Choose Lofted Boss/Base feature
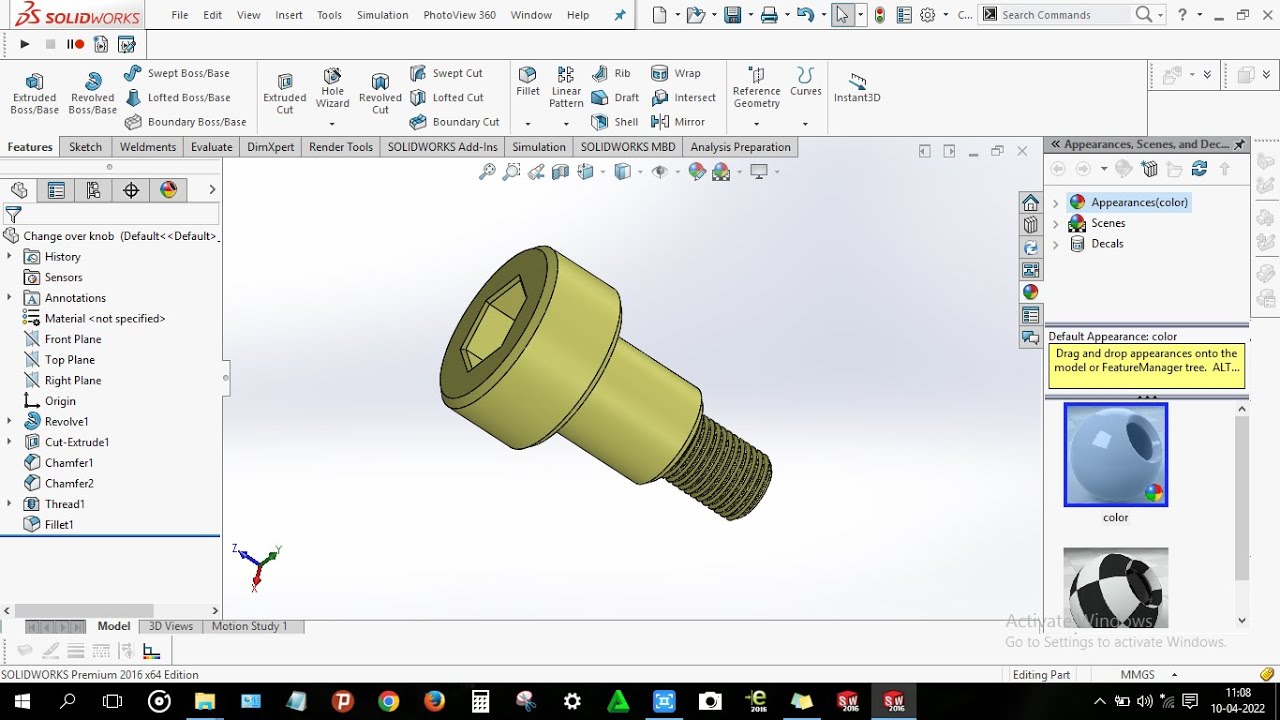 pos(177,97)
